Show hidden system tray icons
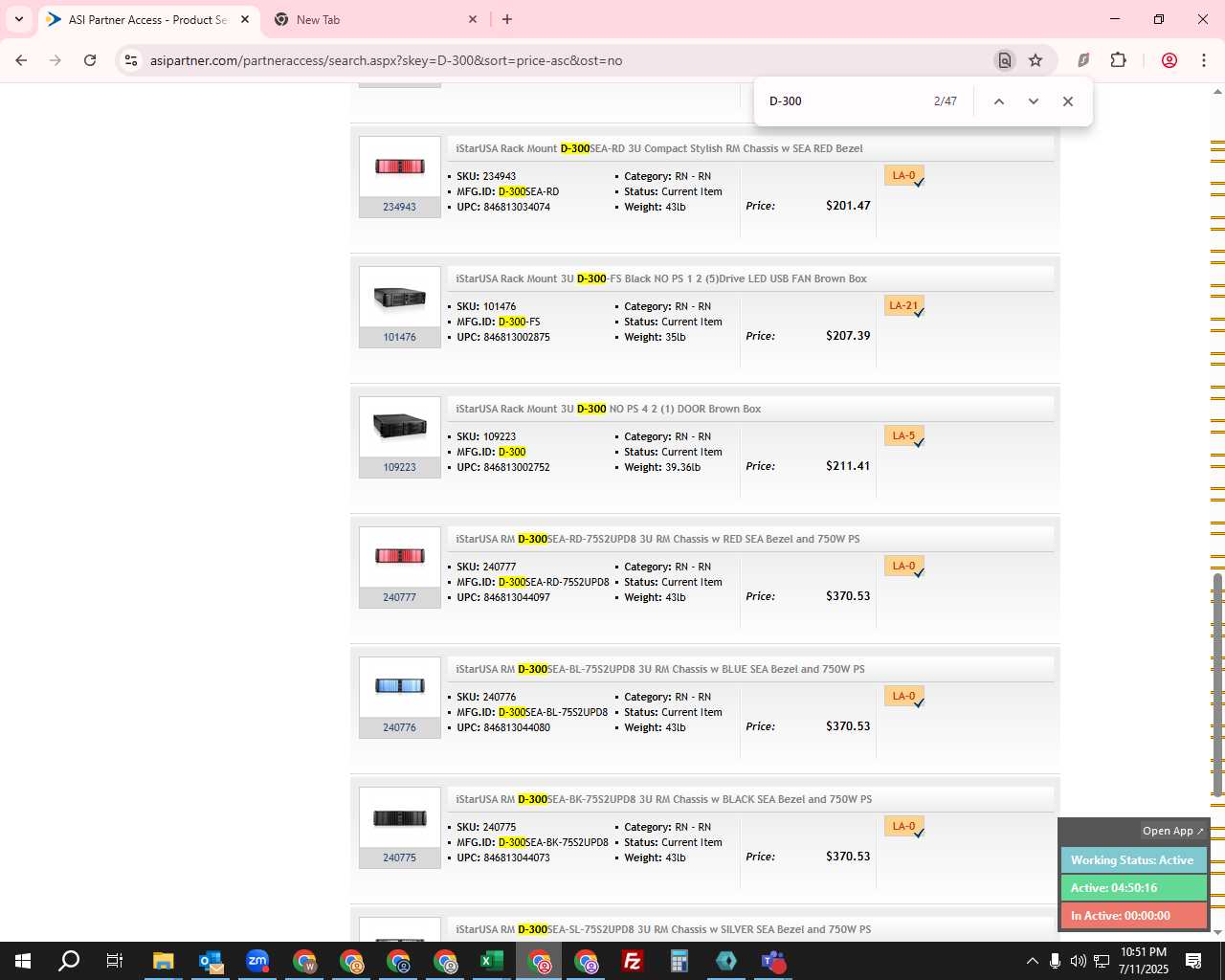Image resolution: width=1225 pixels, height=980 pixels. [x=1032, y=961]
